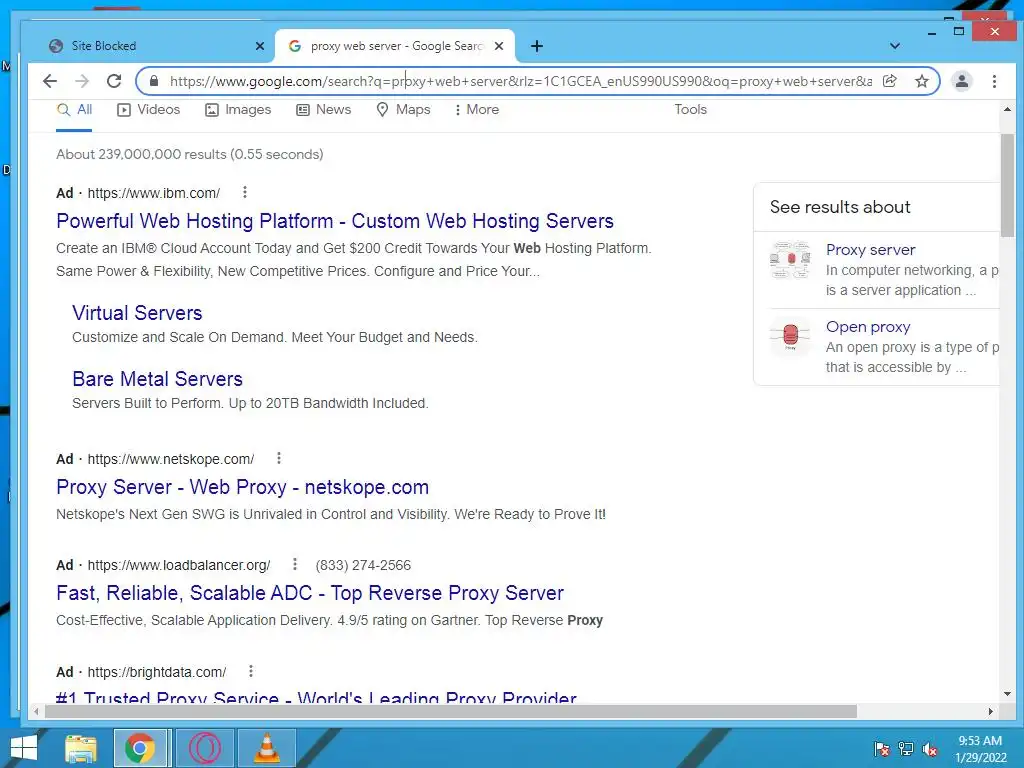The width and height of the screenshot is (1024, 768).
Task: Switch to News results
Action: point(324,110)
